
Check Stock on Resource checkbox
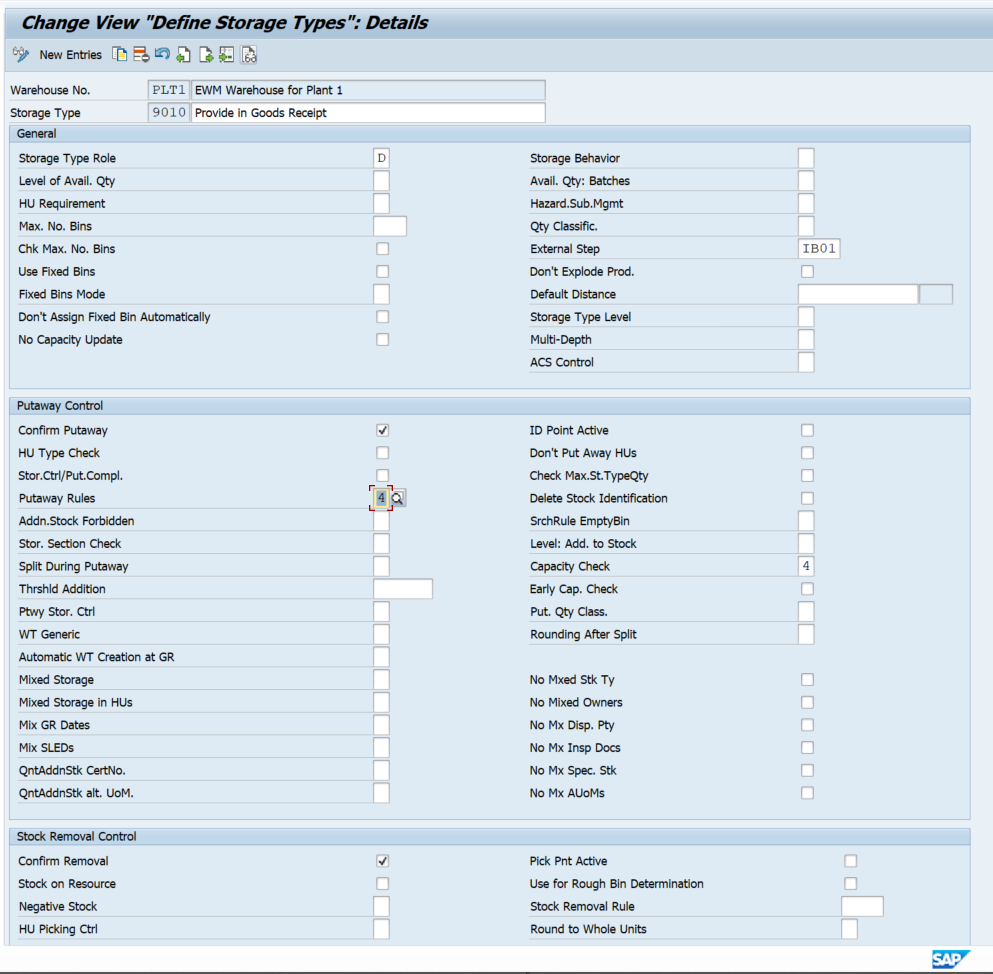click(x=383, y=883)
